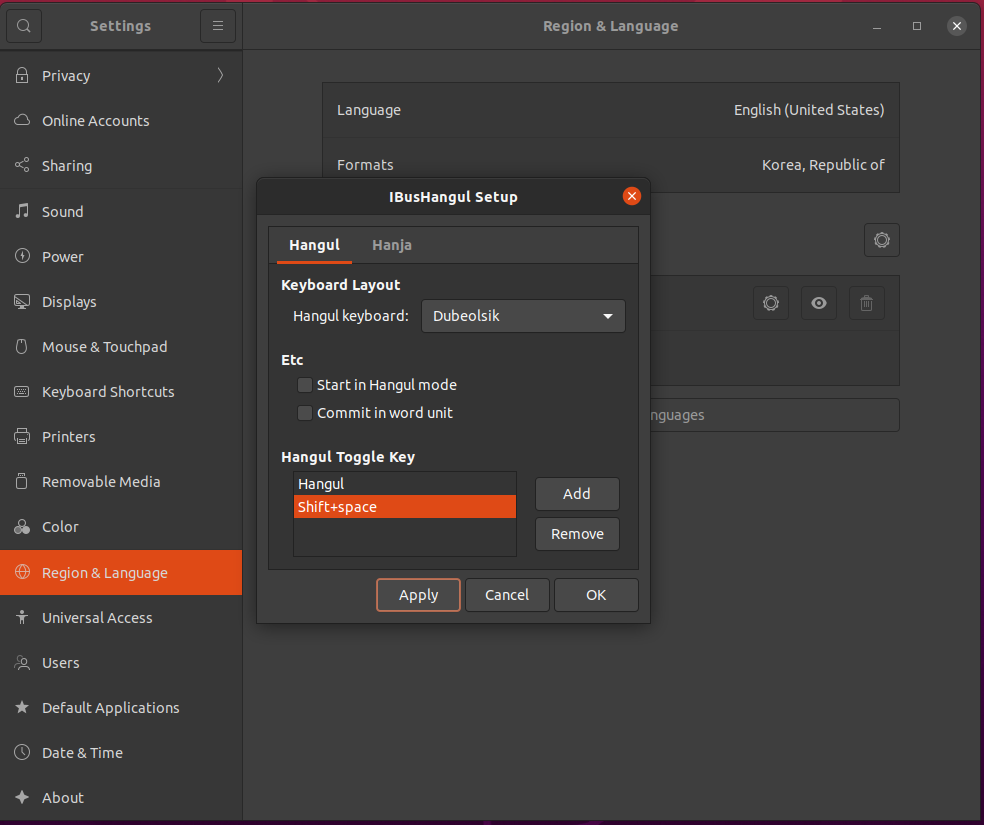Click the search icon in Settings header
The width and height of the screenshot is (984, 825).
(x=24, y=26)
